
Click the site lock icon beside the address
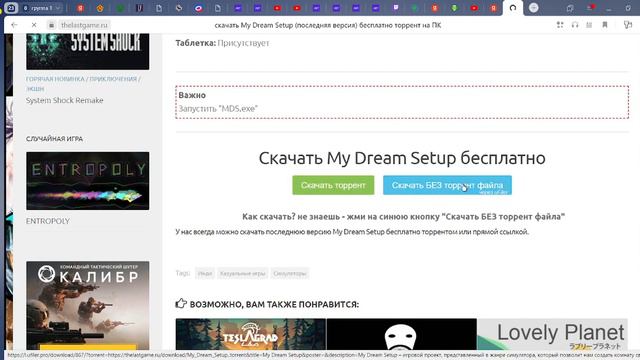pos(51,25)
